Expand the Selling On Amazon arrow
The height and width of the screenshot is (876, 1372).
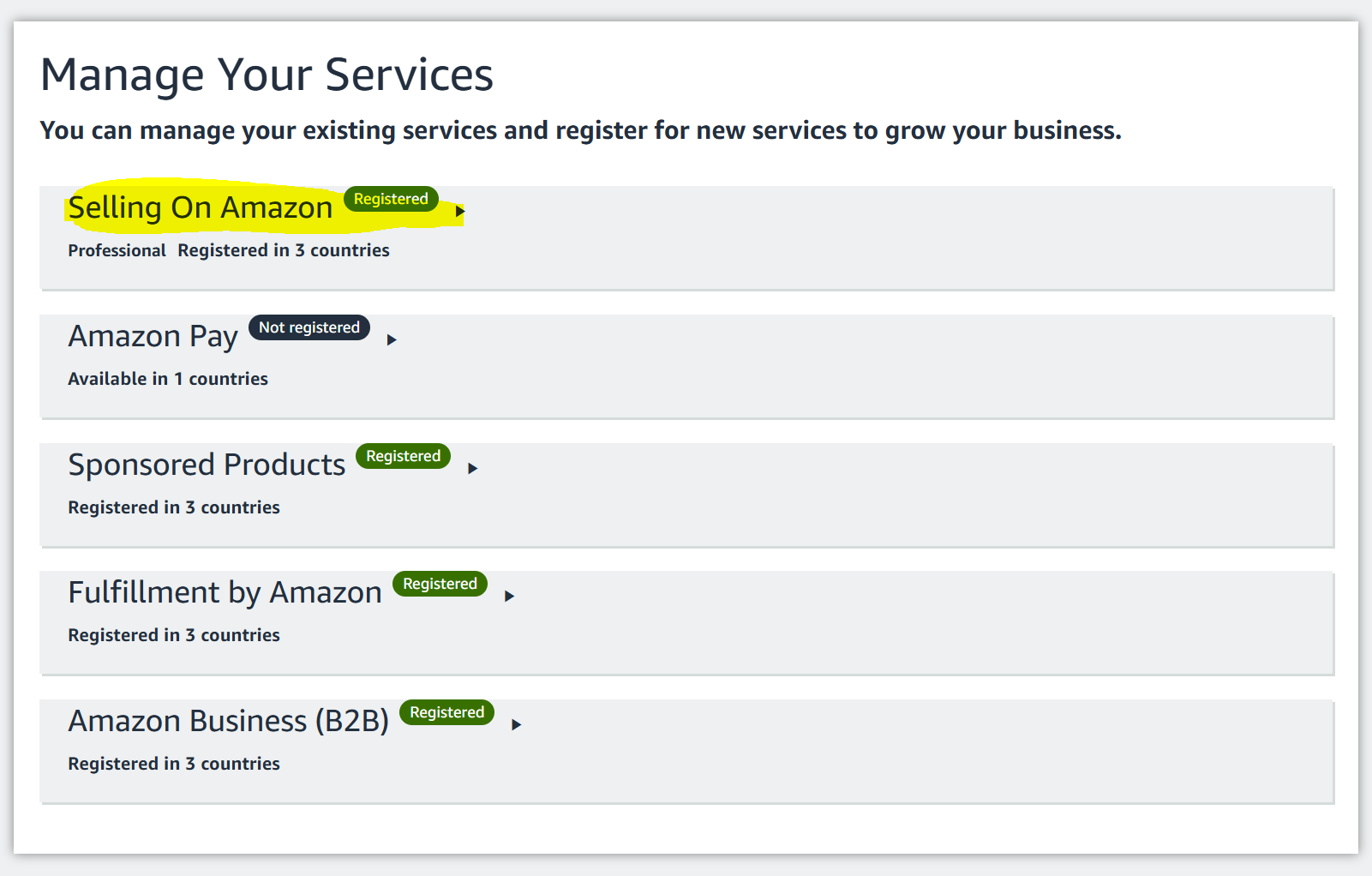[x=460, y=211]
